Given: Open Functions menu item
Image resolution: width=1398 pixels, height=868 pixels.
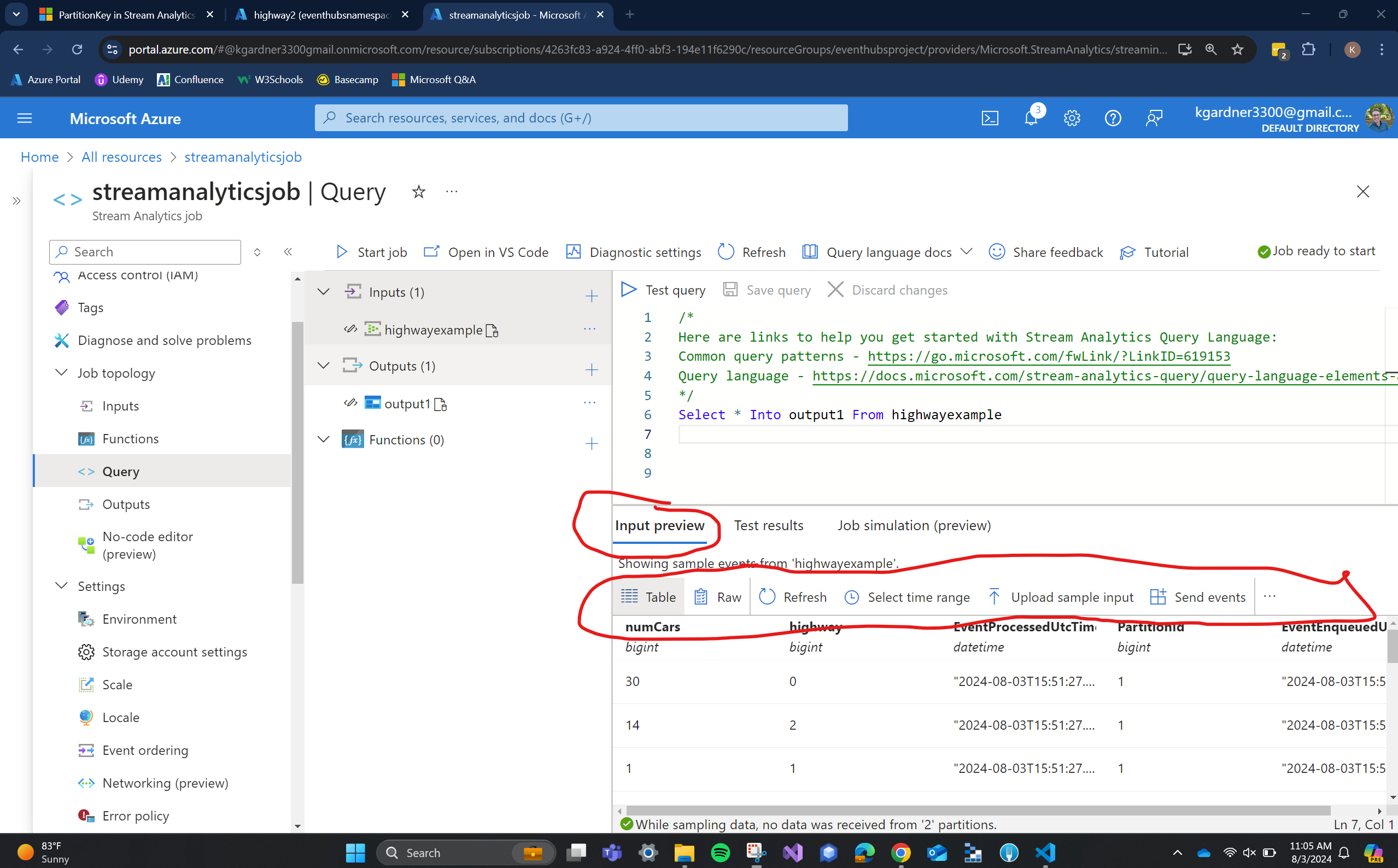Looking at the screenshot, I should 130,438.
